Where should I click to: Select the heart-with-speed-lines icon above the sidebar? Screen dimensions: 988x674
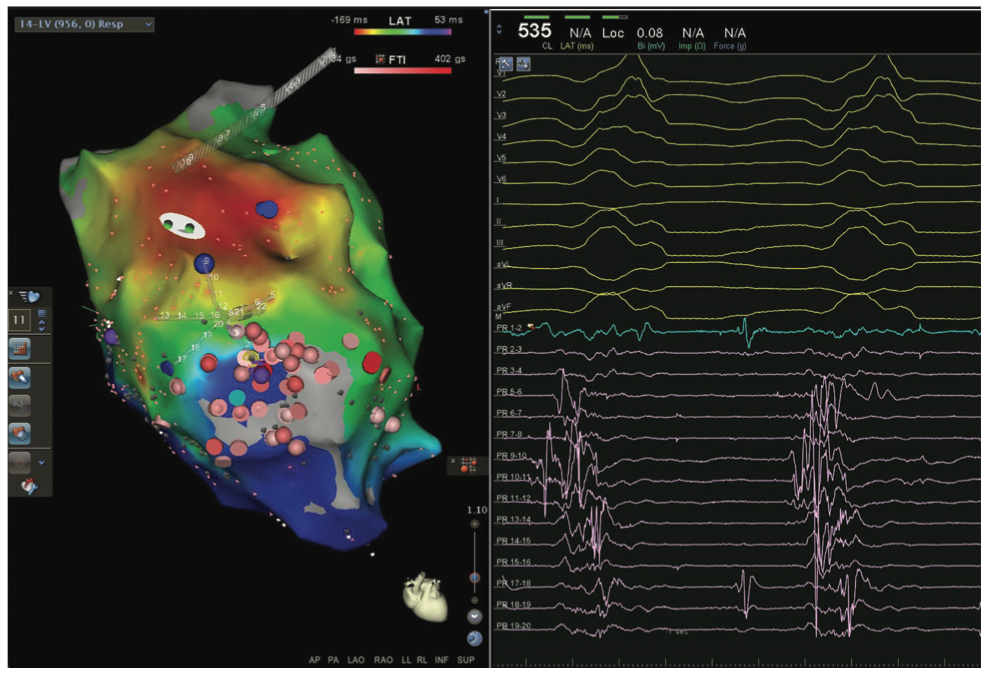(31, 295)
